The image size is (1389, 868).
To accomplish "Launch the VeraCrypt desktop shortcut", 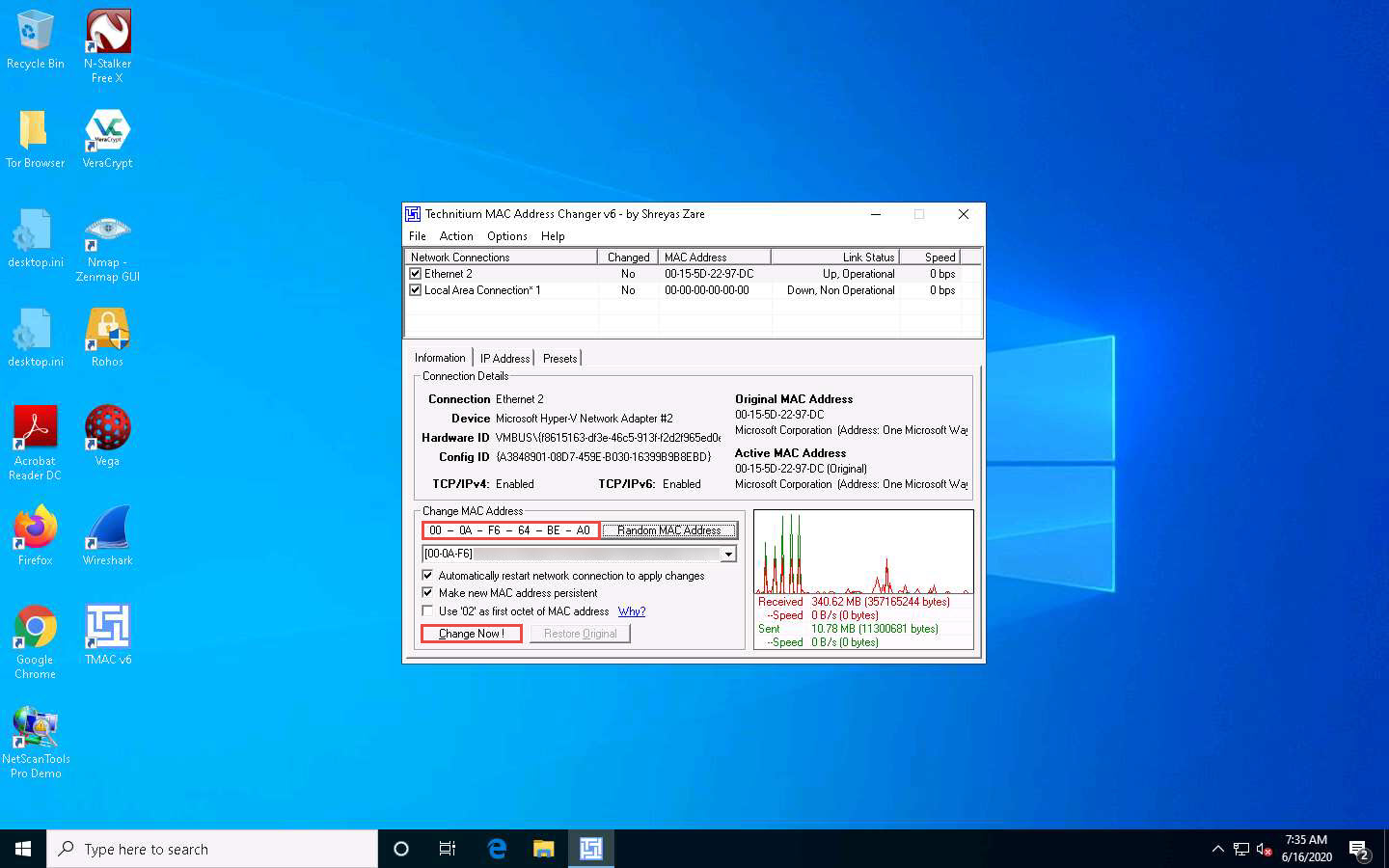I will (107, 139).
